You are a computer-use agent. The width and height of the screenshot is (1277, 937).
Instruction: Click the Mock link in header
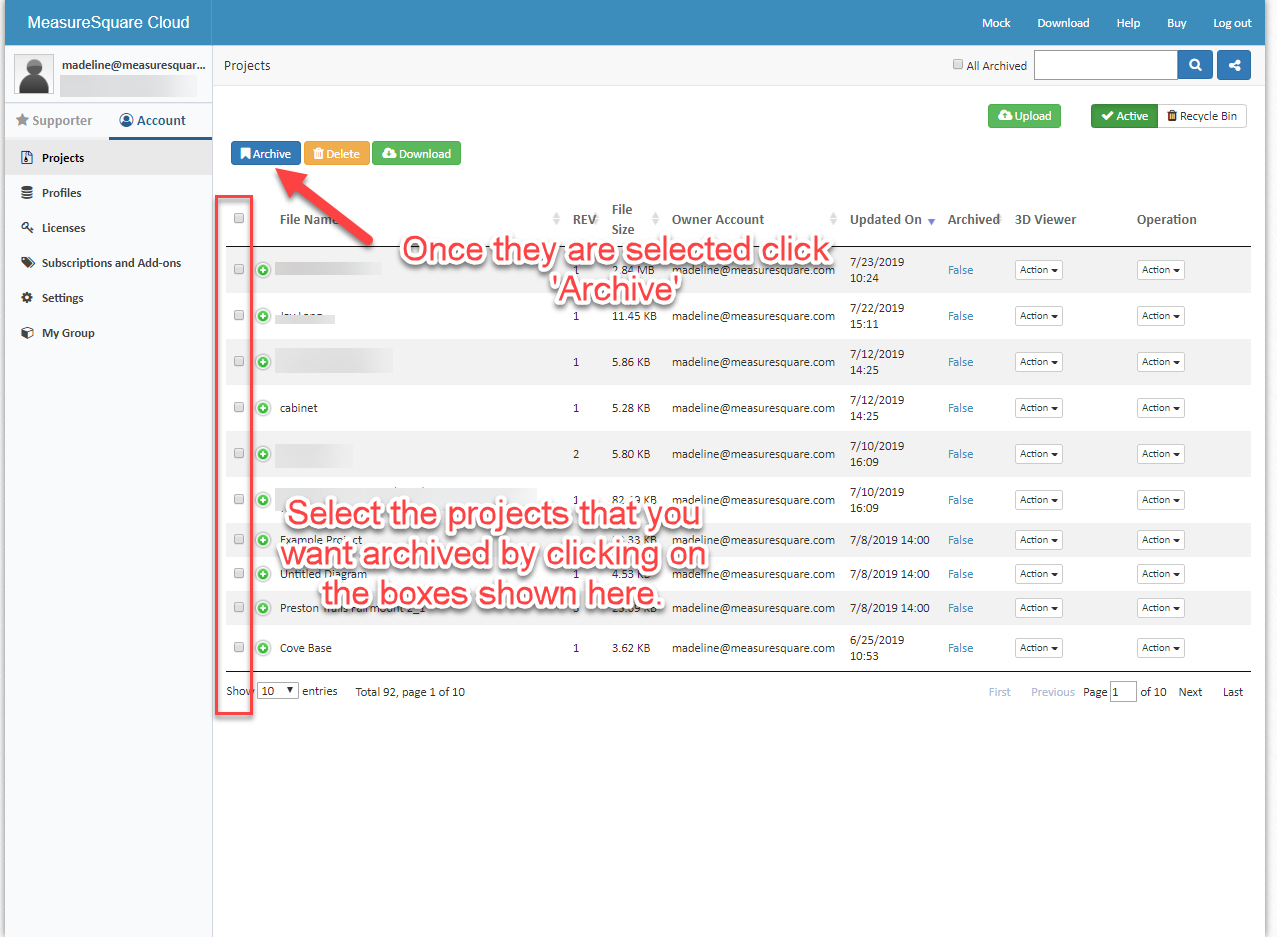tap(996, 23)
